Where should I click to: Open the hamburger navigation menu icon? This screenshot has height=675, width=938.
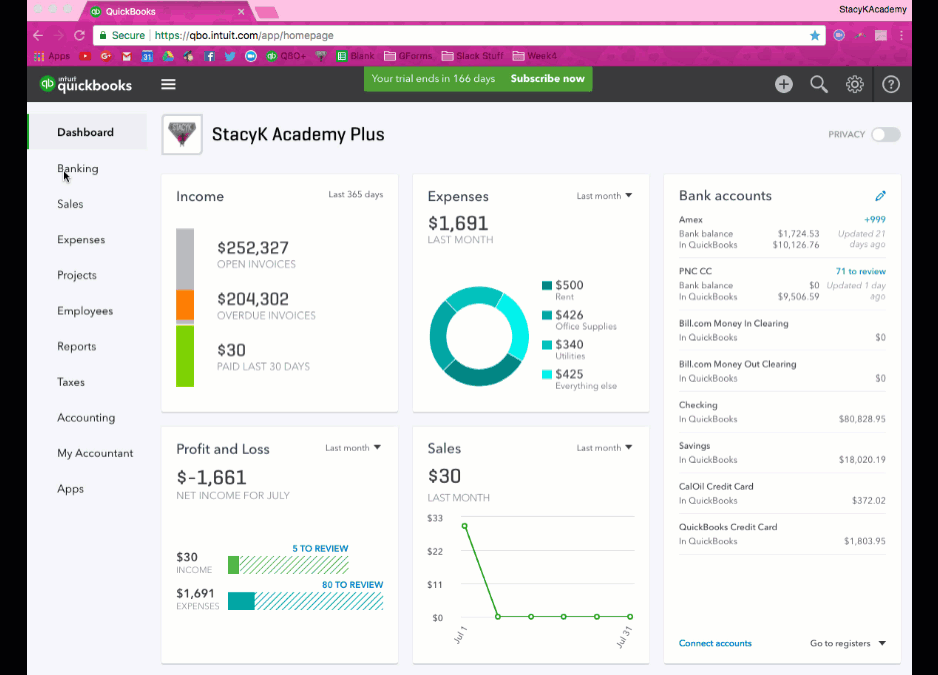pos(168,85)
